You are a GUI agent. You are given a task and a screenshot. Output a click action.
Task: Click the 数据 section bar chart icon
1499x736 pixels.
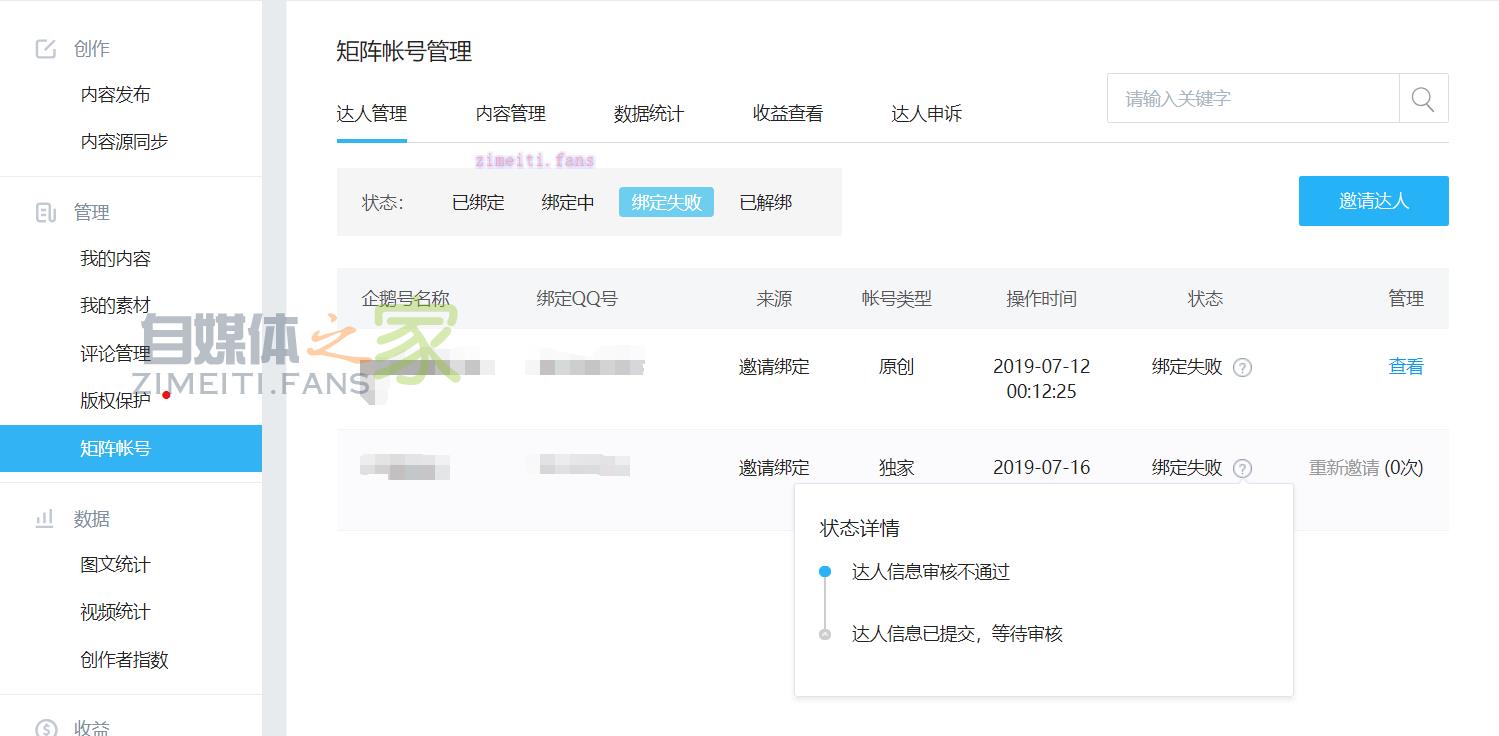coord(46,519)
